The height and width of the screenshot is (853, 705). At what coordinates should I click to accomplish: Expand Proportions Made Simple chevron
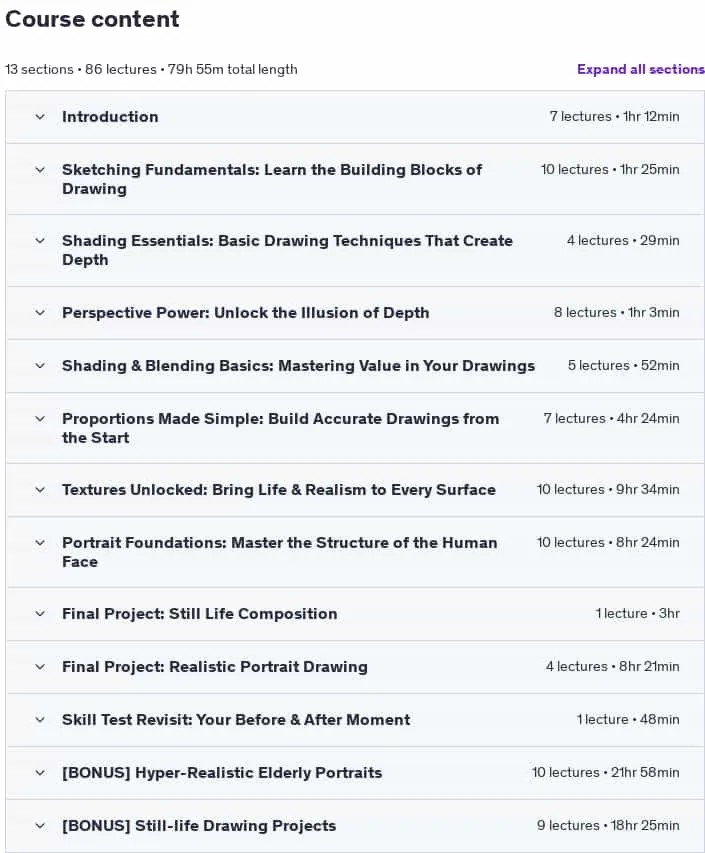[x=40, y=419]
